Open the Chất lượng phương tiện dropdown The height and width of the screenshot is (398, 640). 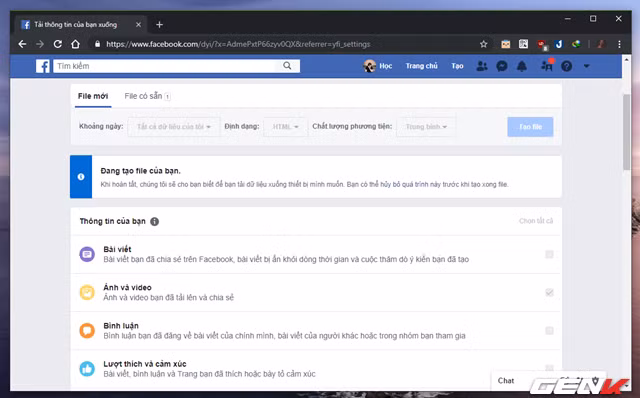426,127
